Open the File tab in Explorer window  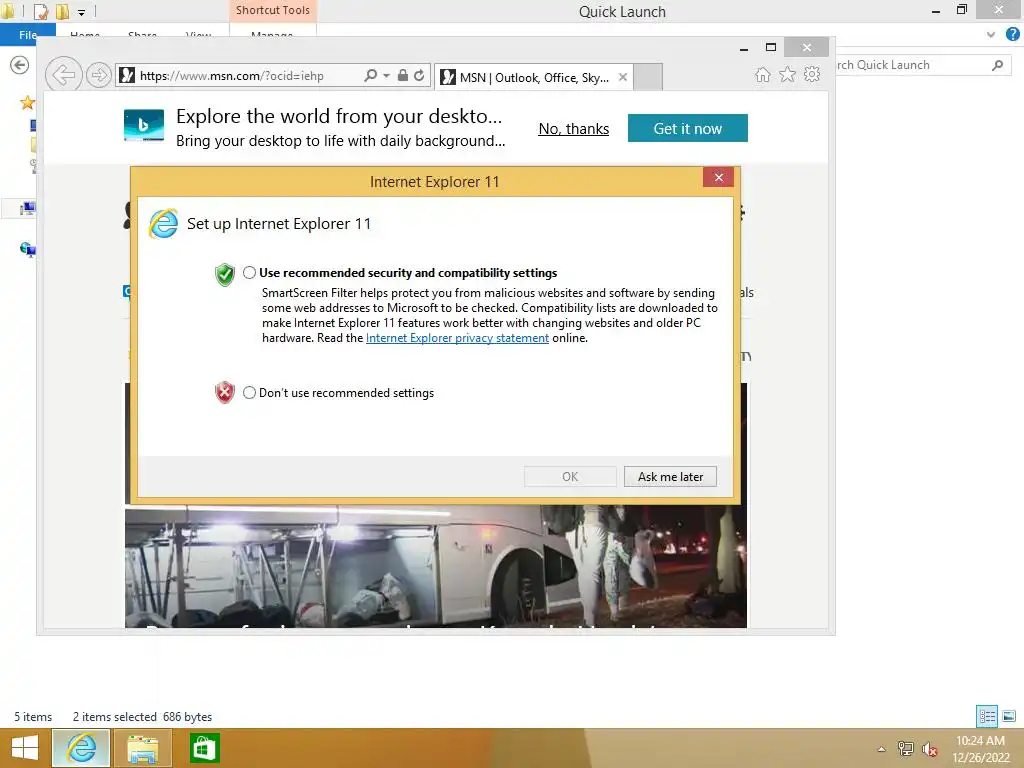(x=27, y=35)
